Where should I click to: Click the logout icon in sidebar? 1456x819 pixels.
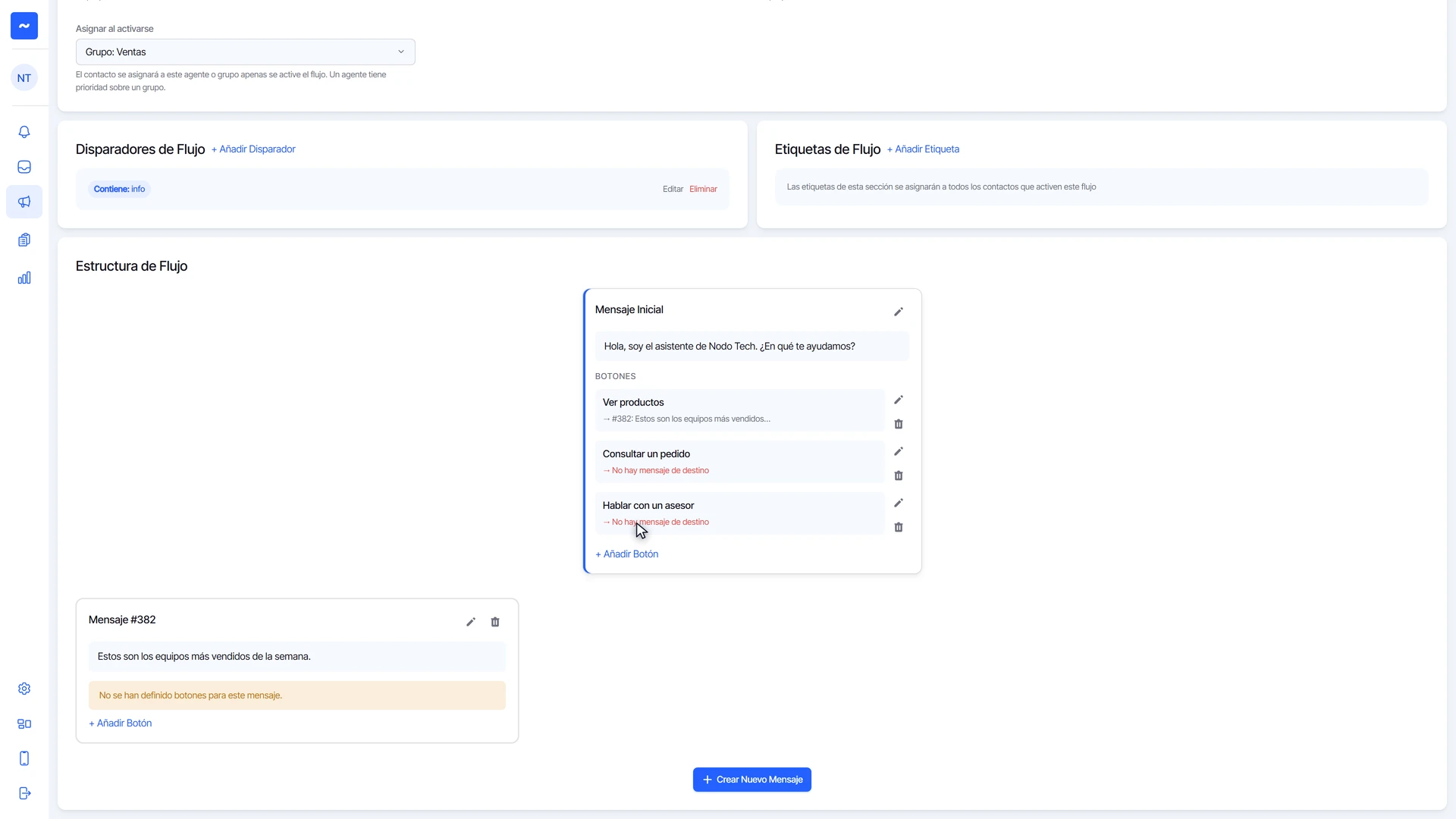[24, 793]
